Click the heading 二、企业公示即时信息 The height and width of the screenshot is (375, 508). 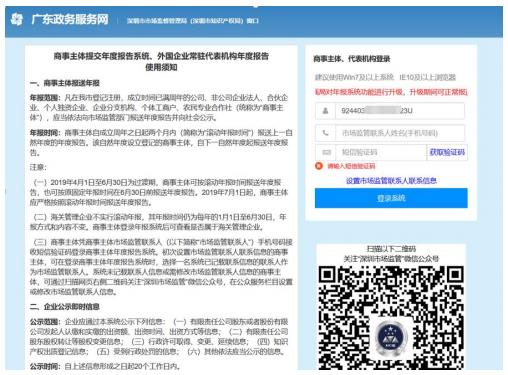(65, 307)
